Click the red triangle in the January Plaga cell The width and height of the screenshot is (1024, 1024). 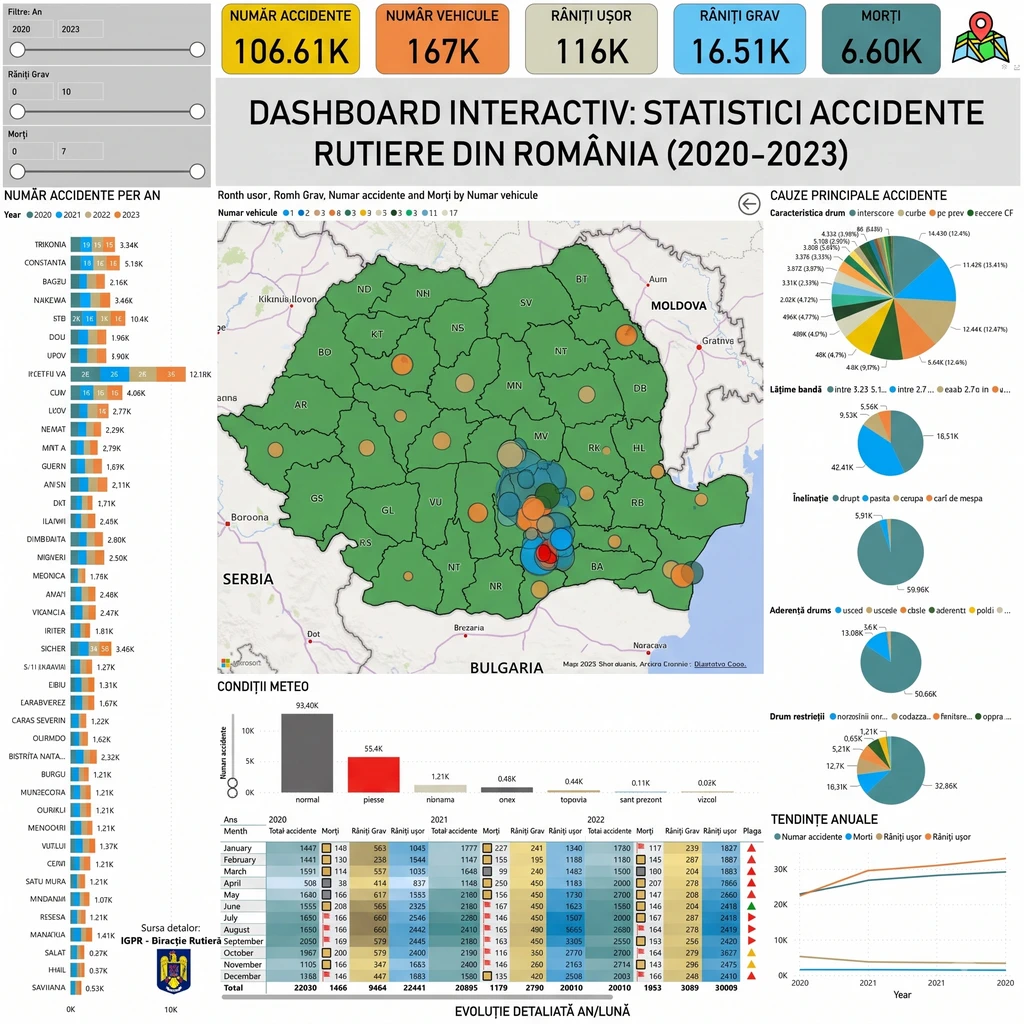click(752, 848)
